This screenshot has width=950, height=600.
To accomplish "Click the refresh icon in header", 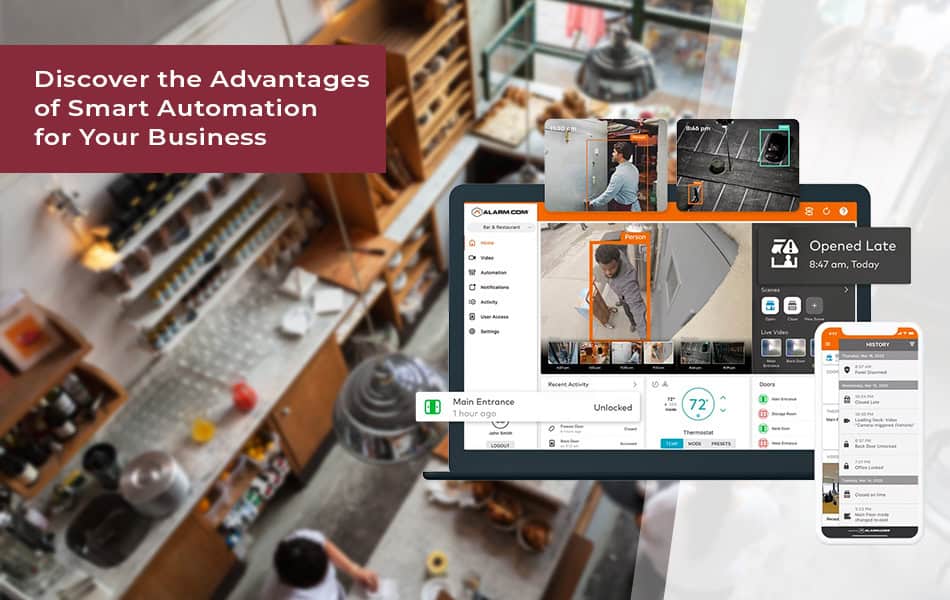I will 826,211.
